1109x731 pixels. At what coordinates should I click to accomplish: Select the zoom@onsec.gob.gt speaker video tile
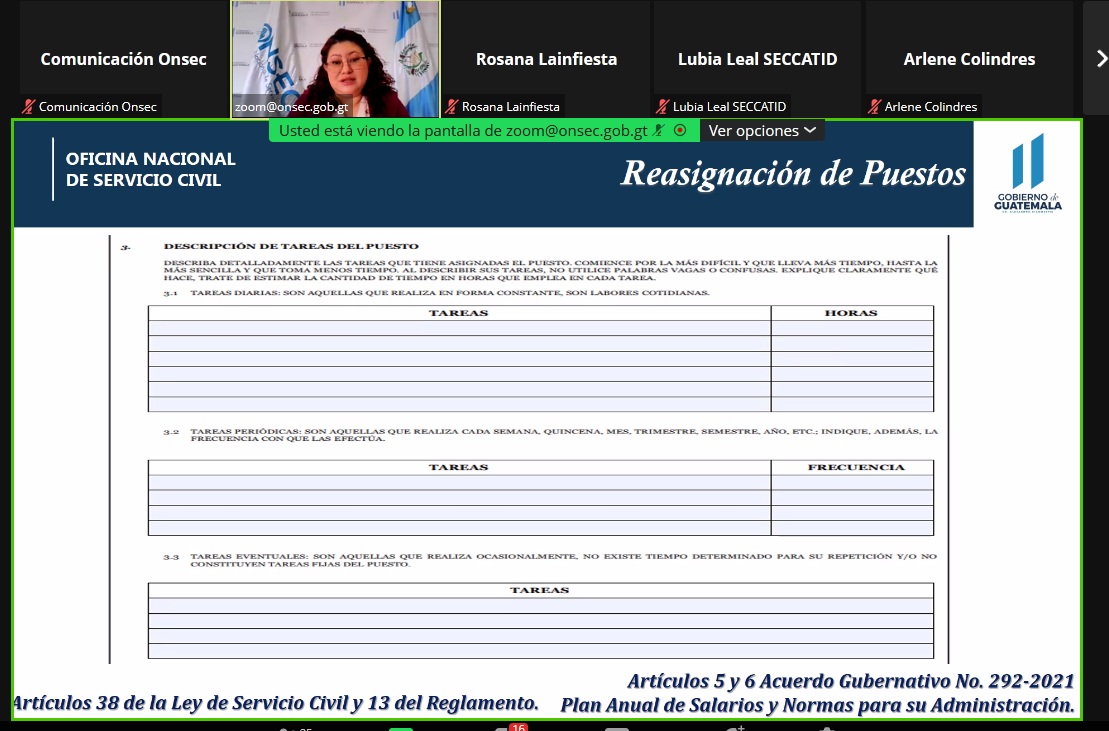(x=335, y=59)
